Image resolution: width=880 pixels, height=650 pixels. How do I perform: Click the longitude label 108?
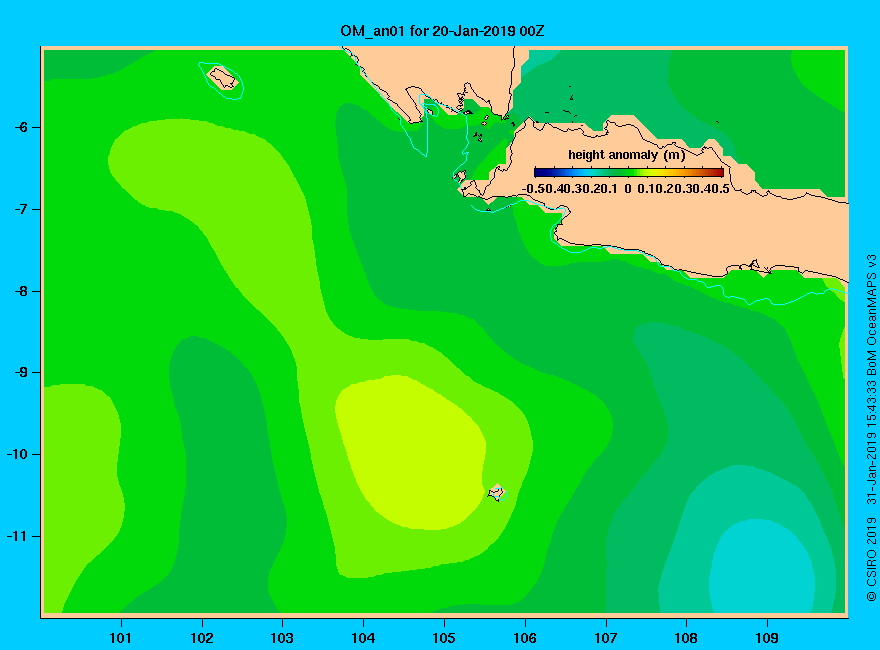(686, 638)
